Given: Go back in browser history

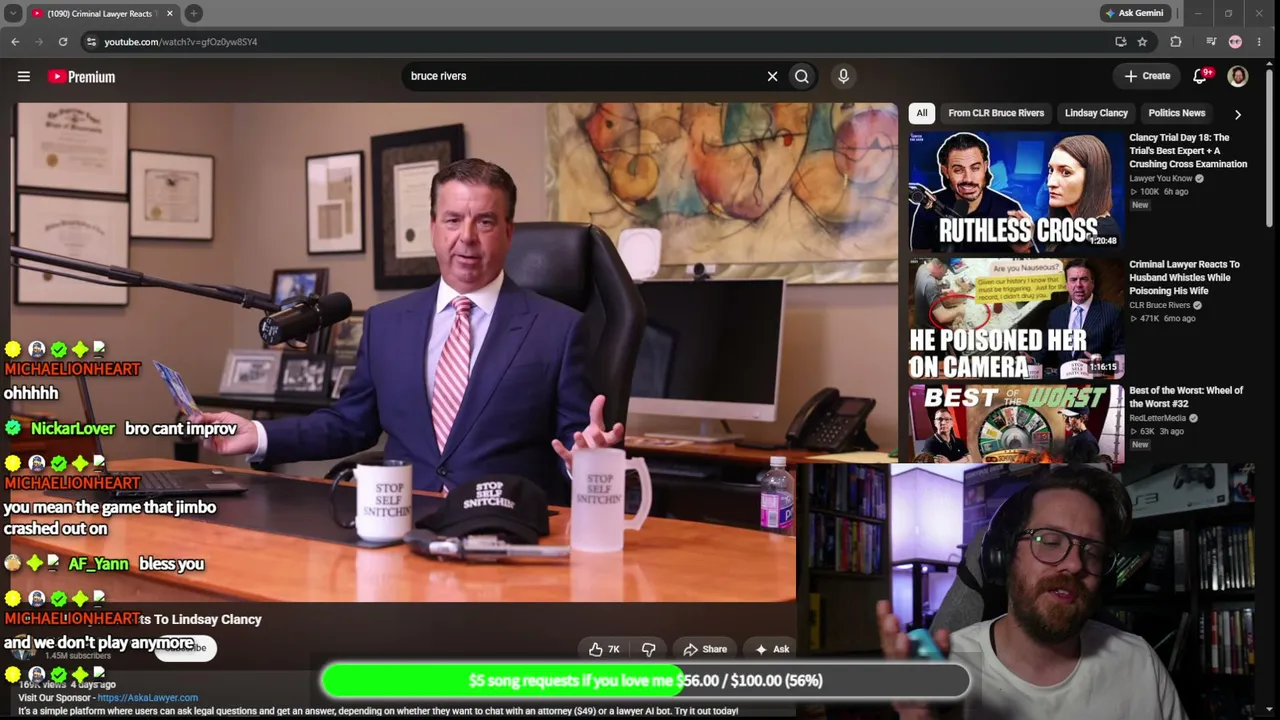Looking at the screenshot, I should tap(15, 42).
